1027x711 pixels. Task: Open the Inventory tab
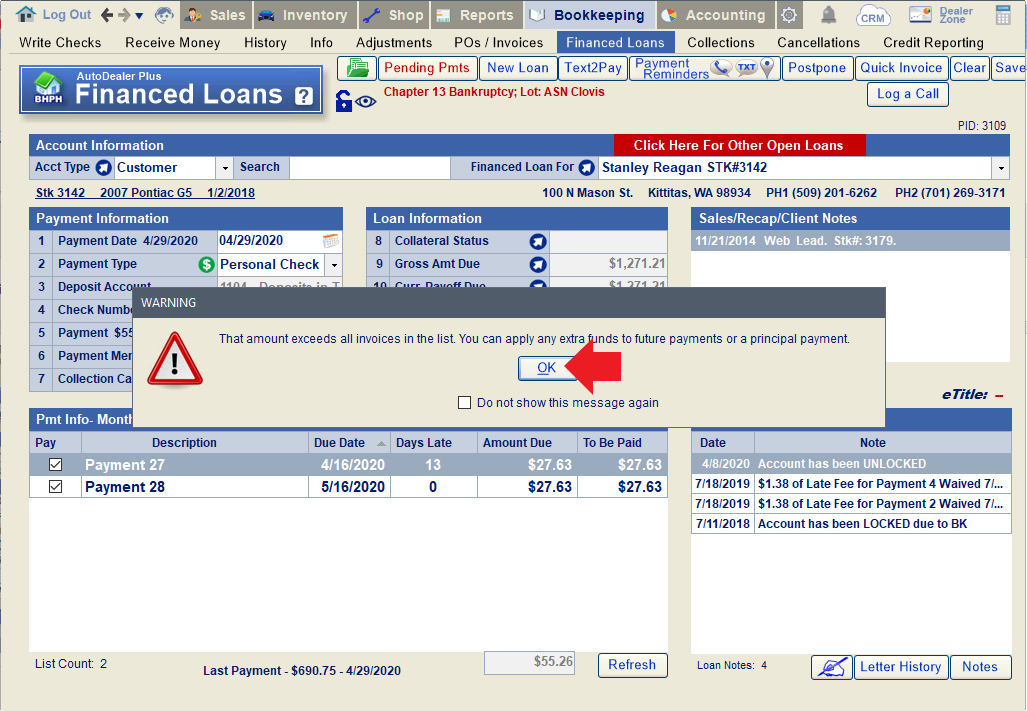(x=305, y=15)
